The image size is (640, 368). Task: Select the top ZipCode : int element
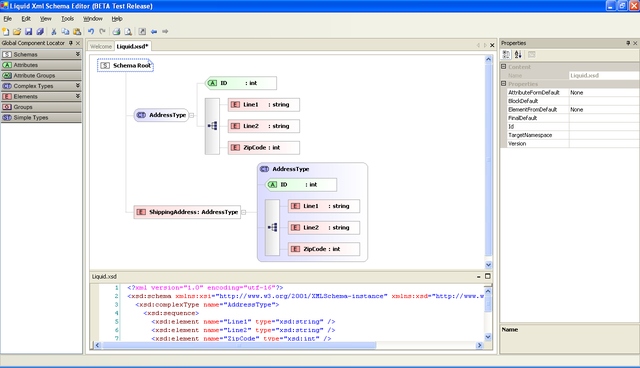point(264,148)
